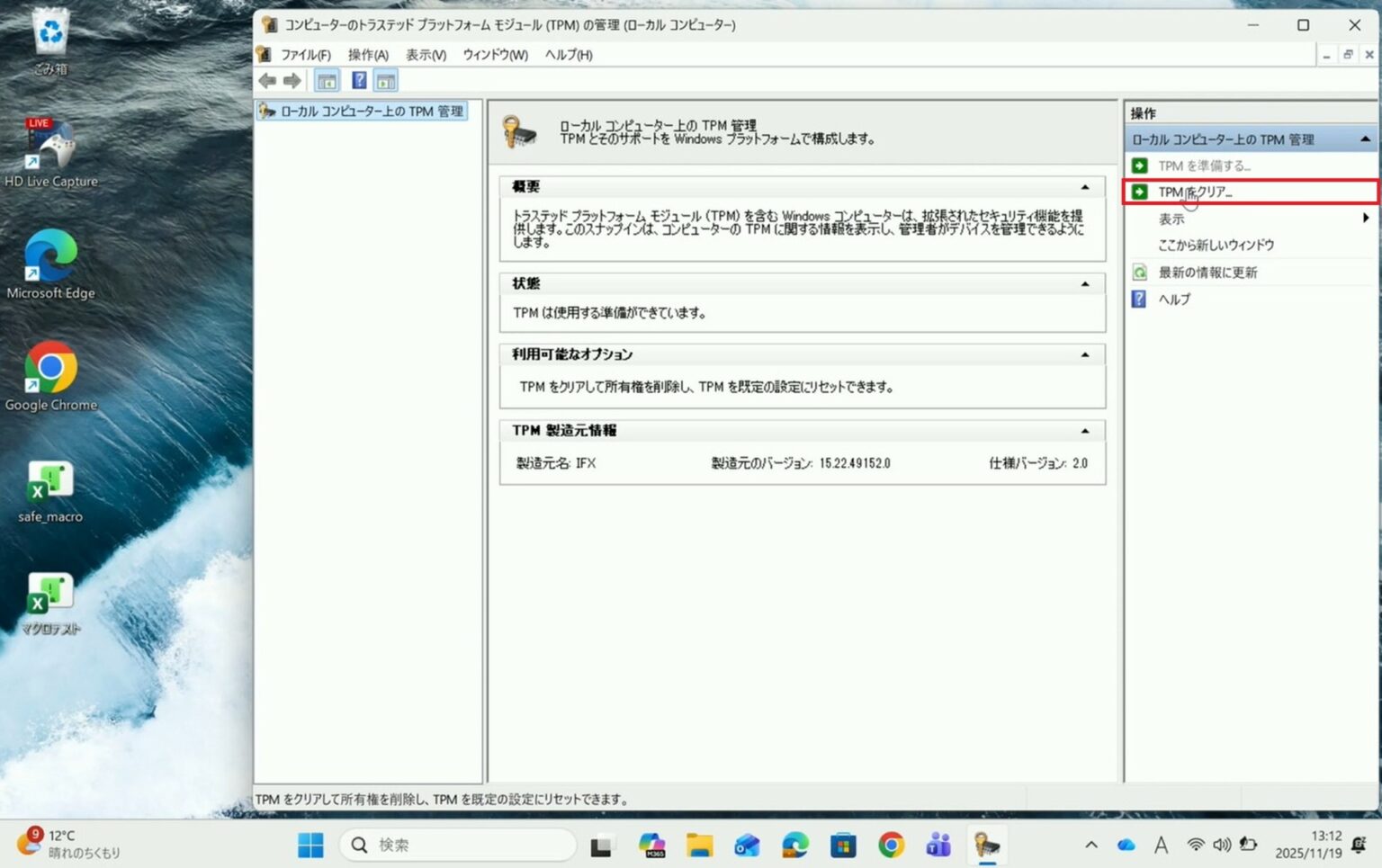Click the Help question mark toolbar icon
Image resolution: width=1382 pixels, height=868 pixels.
(358, 80)
